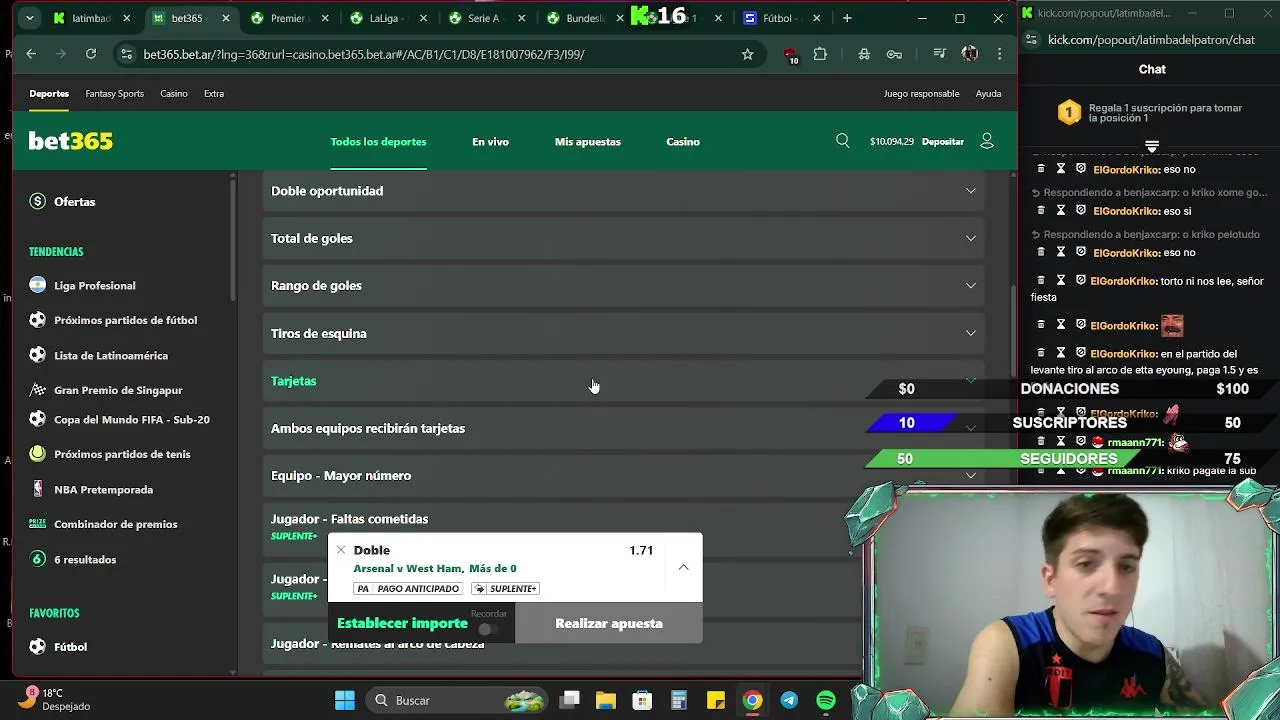Expand the Tiros de esquina market

[623, 333]
